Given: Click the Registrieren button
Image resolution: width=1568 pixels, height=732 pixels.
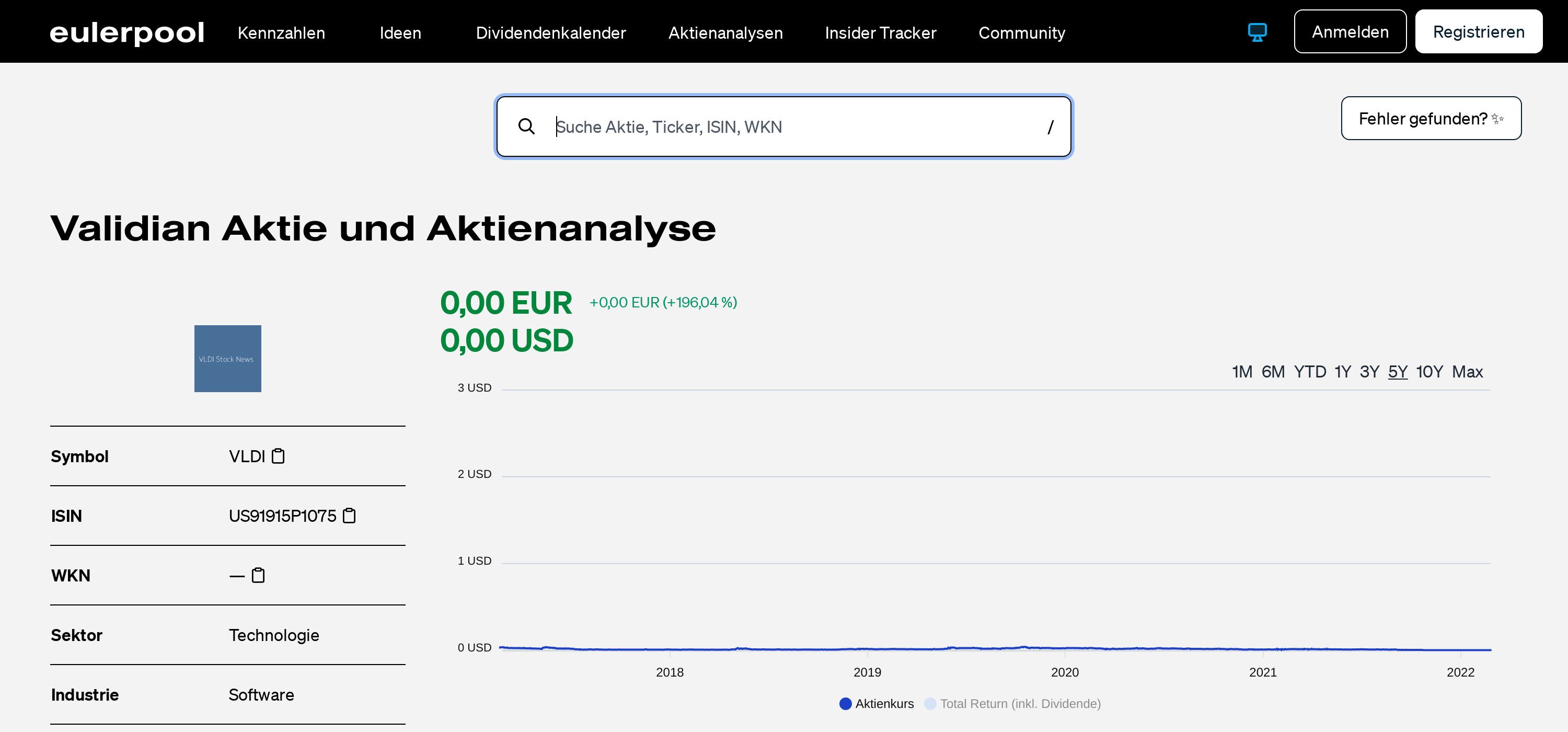Looking at the screenshot, I should [1478, 32].
